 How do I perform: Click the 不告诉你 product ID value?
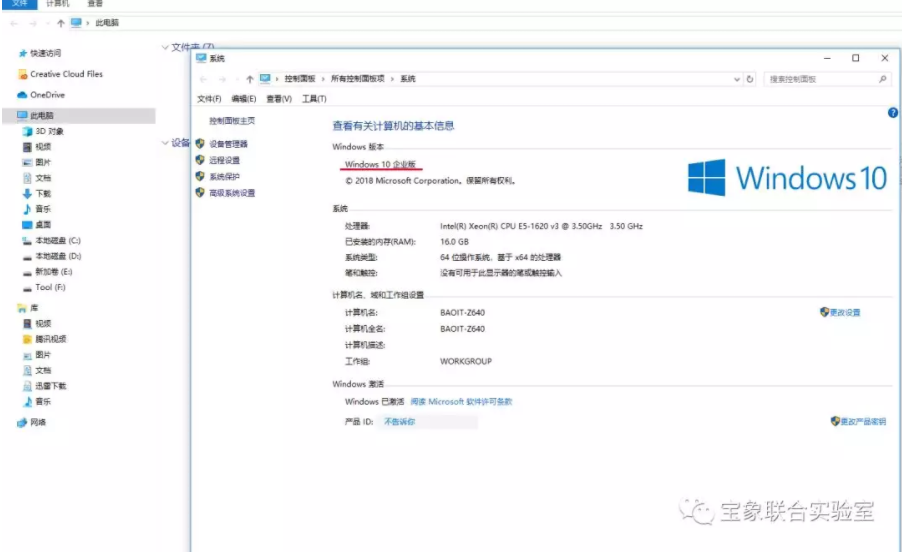(x=400, y=422)
